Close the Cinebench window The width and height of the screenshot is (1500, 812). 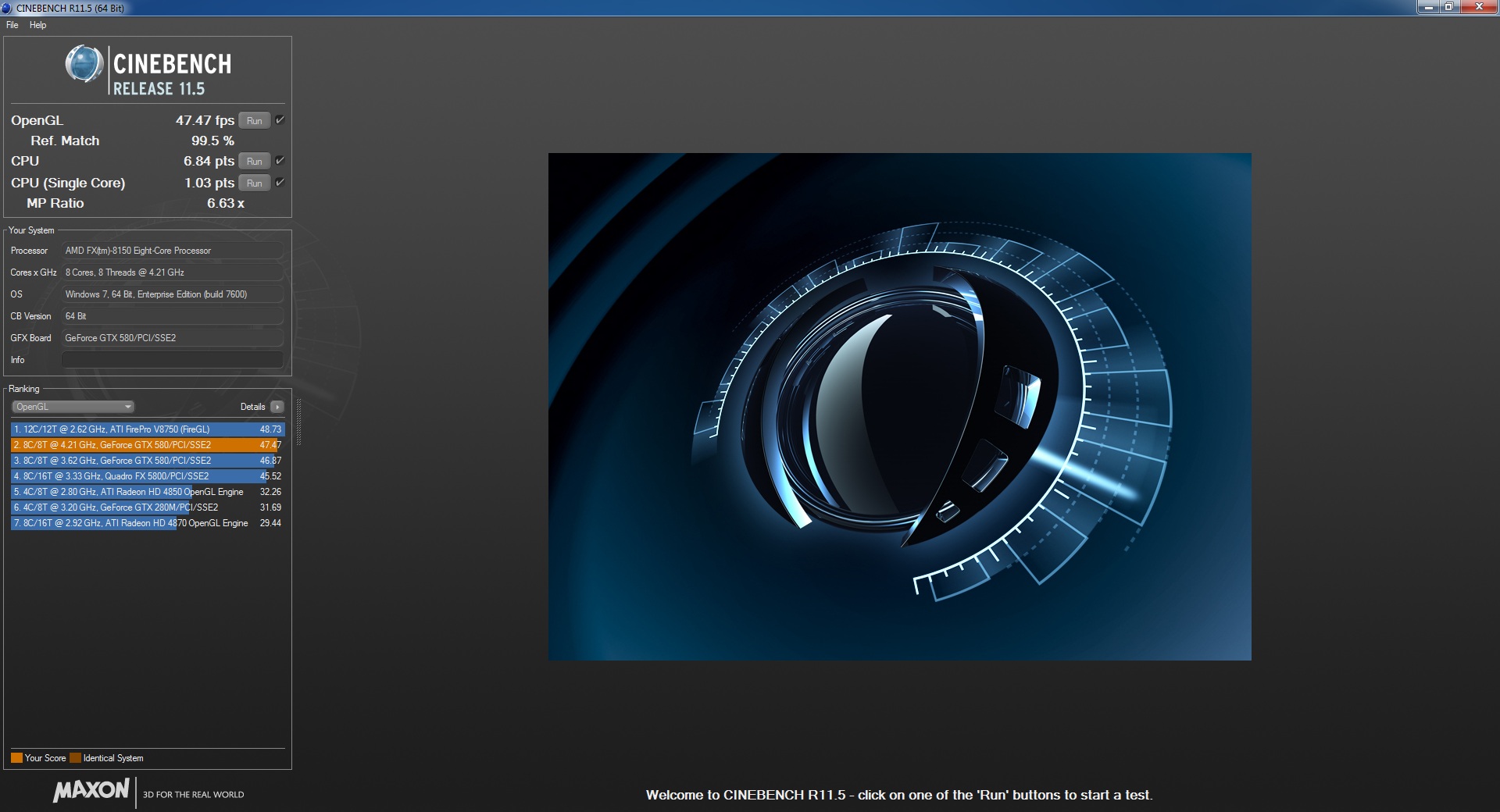coord(1478,7)
